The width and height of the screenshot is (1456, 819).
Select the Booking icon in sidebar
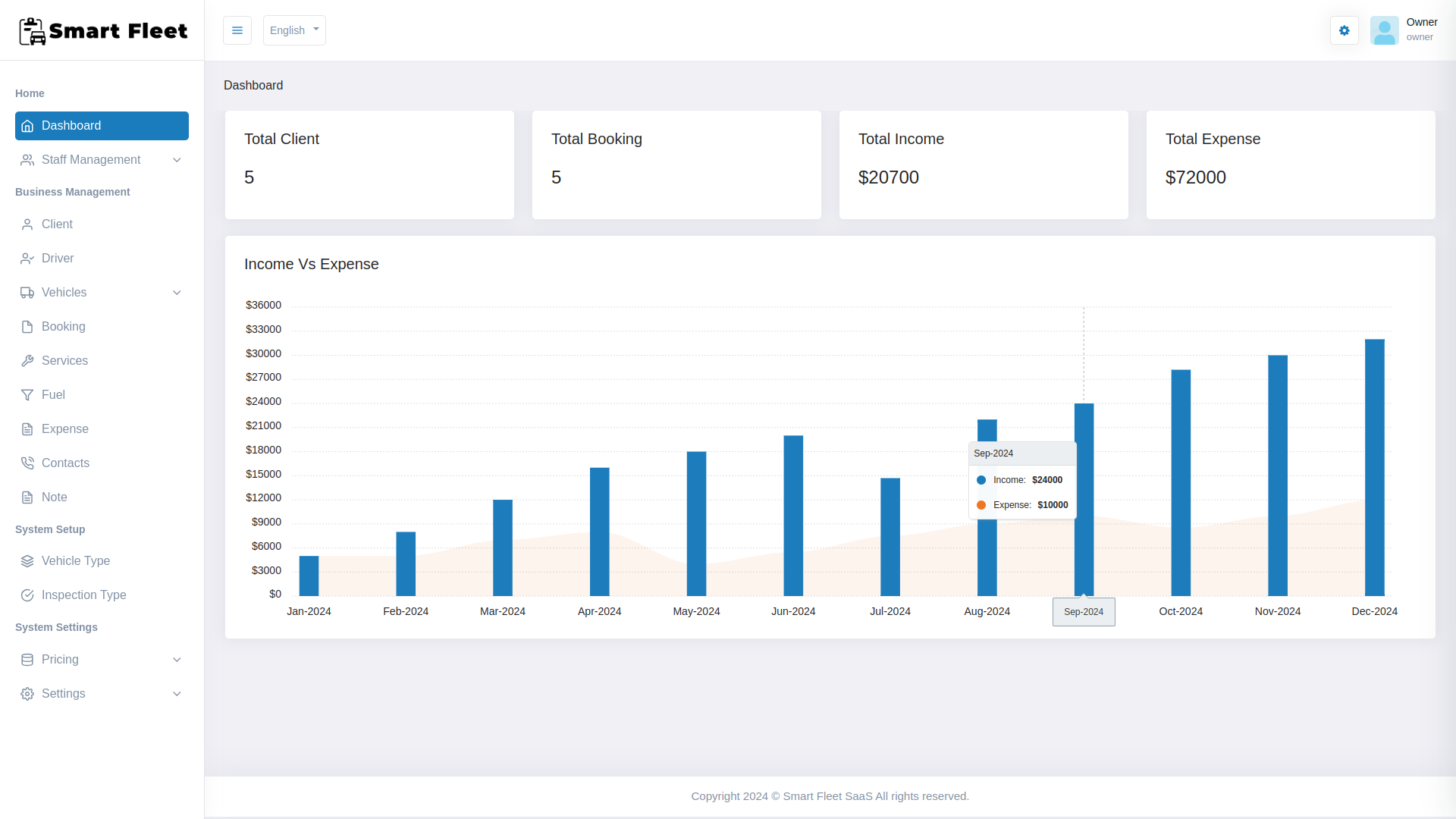pyautogui.click(x=27, y=326)
